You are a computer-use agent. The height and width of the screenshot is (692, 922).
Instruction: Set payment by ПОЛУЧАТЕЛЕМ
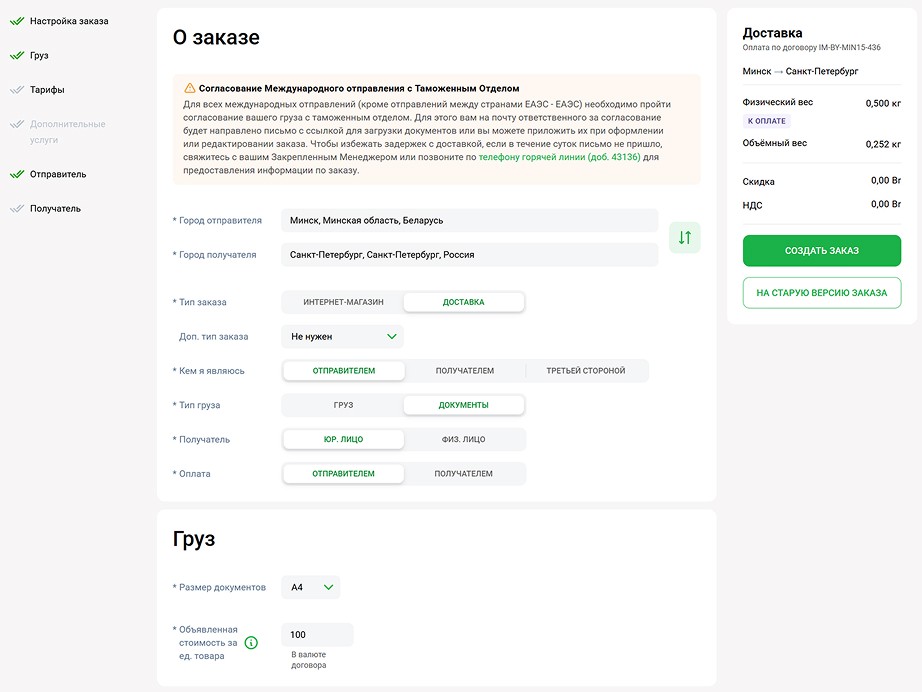[x=463, y=474]
